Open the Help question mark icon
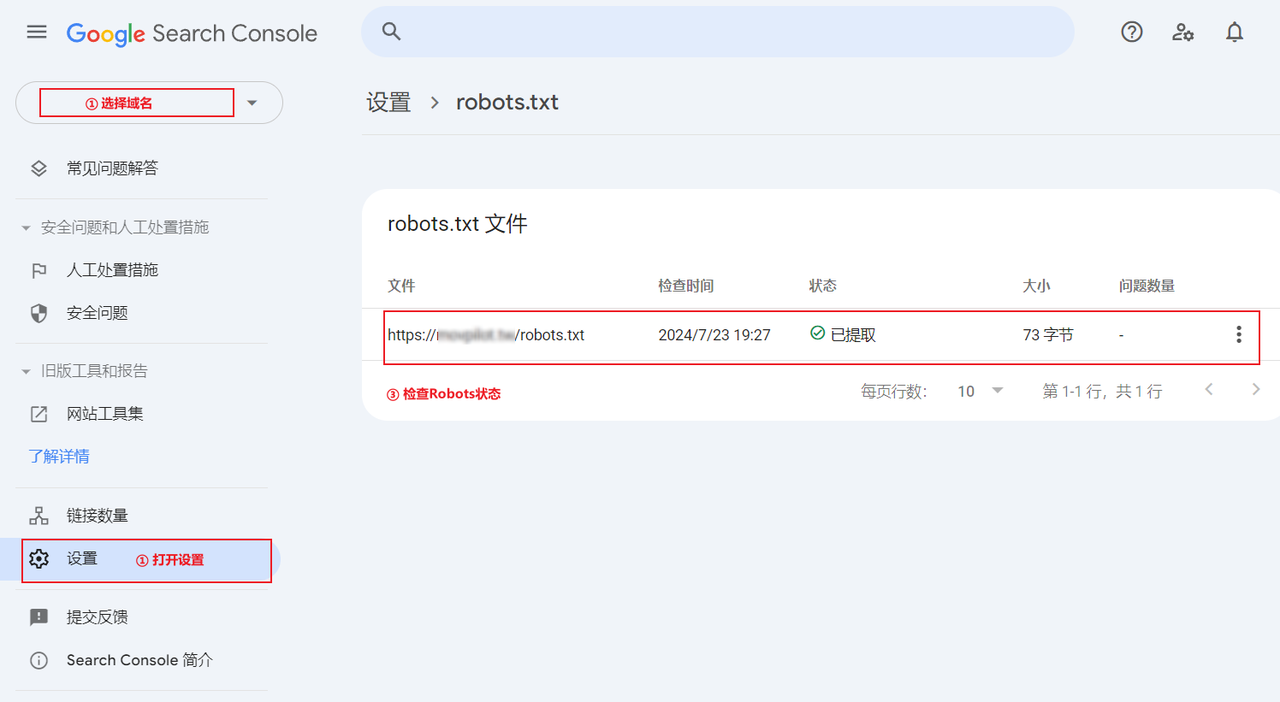Image resolution: width=1280 pixels, height=702 pixels. click(1132, 32)
